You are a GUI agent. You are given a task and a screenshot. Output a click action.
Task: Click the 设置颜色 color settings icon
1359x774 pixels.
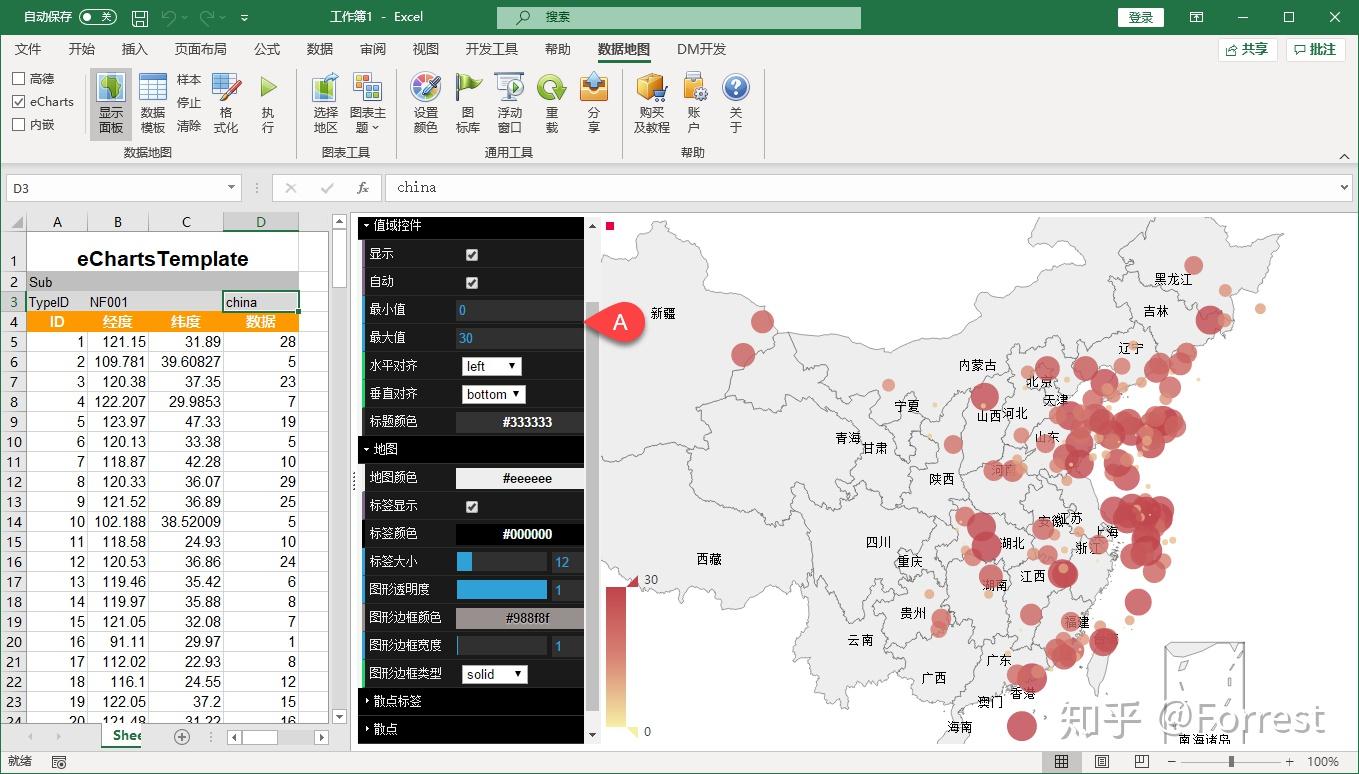[x=425, y=100]
